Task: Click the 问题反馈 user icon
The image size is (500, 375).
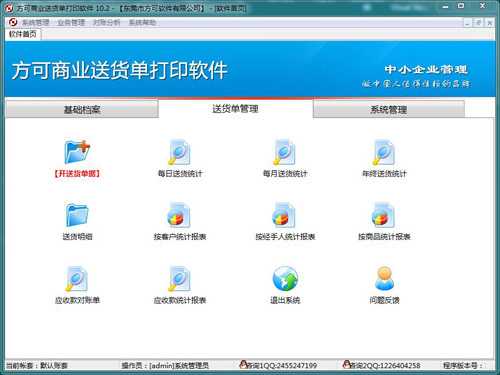Action: (384, 279)
